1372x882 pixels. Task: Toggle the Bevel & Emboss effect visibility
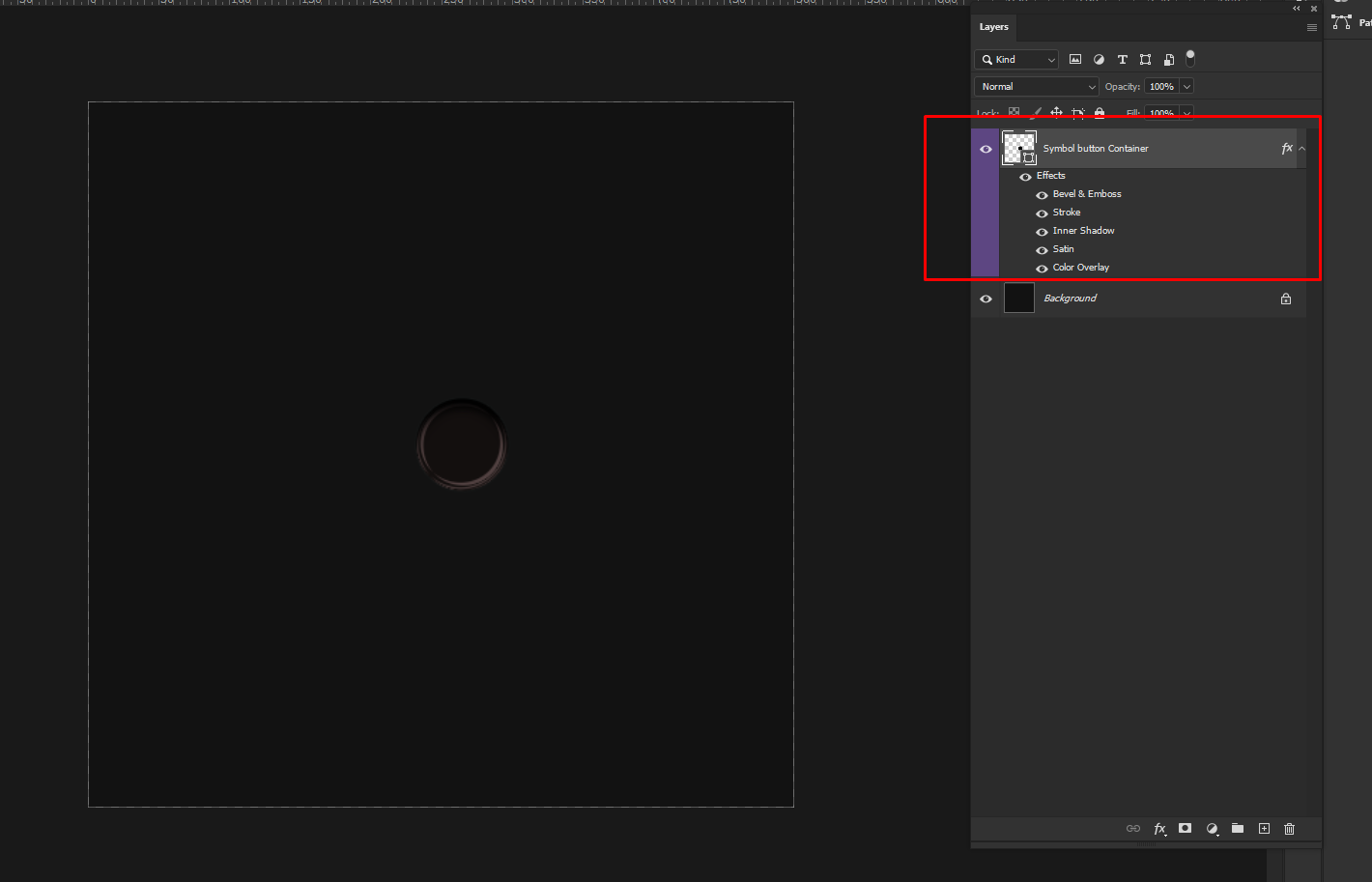1042,194
